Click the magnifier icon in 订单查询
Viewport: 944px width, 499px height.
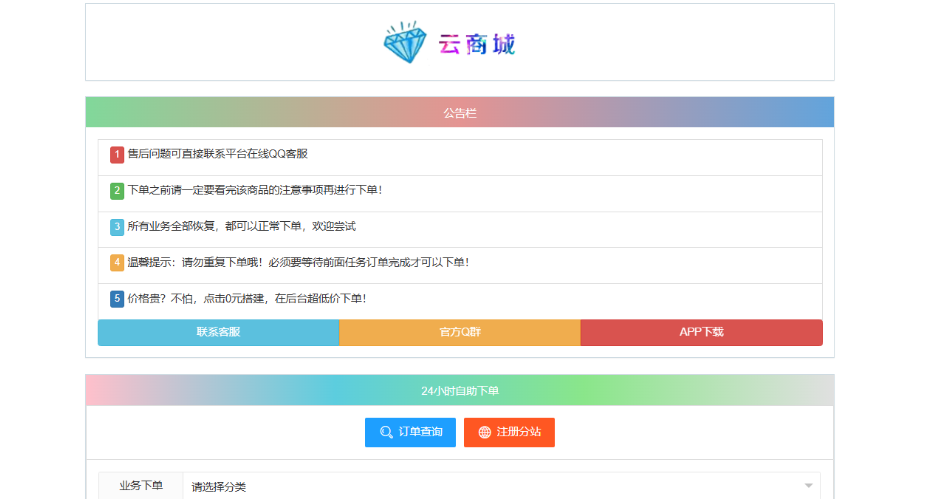386,433
